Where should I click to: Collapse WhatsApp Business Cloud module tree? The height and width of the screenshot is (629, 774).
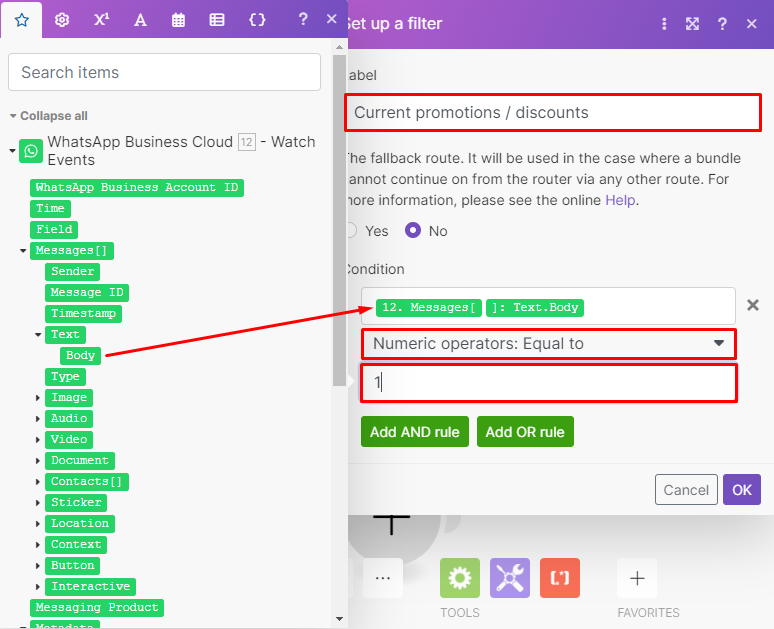(12, 150)
